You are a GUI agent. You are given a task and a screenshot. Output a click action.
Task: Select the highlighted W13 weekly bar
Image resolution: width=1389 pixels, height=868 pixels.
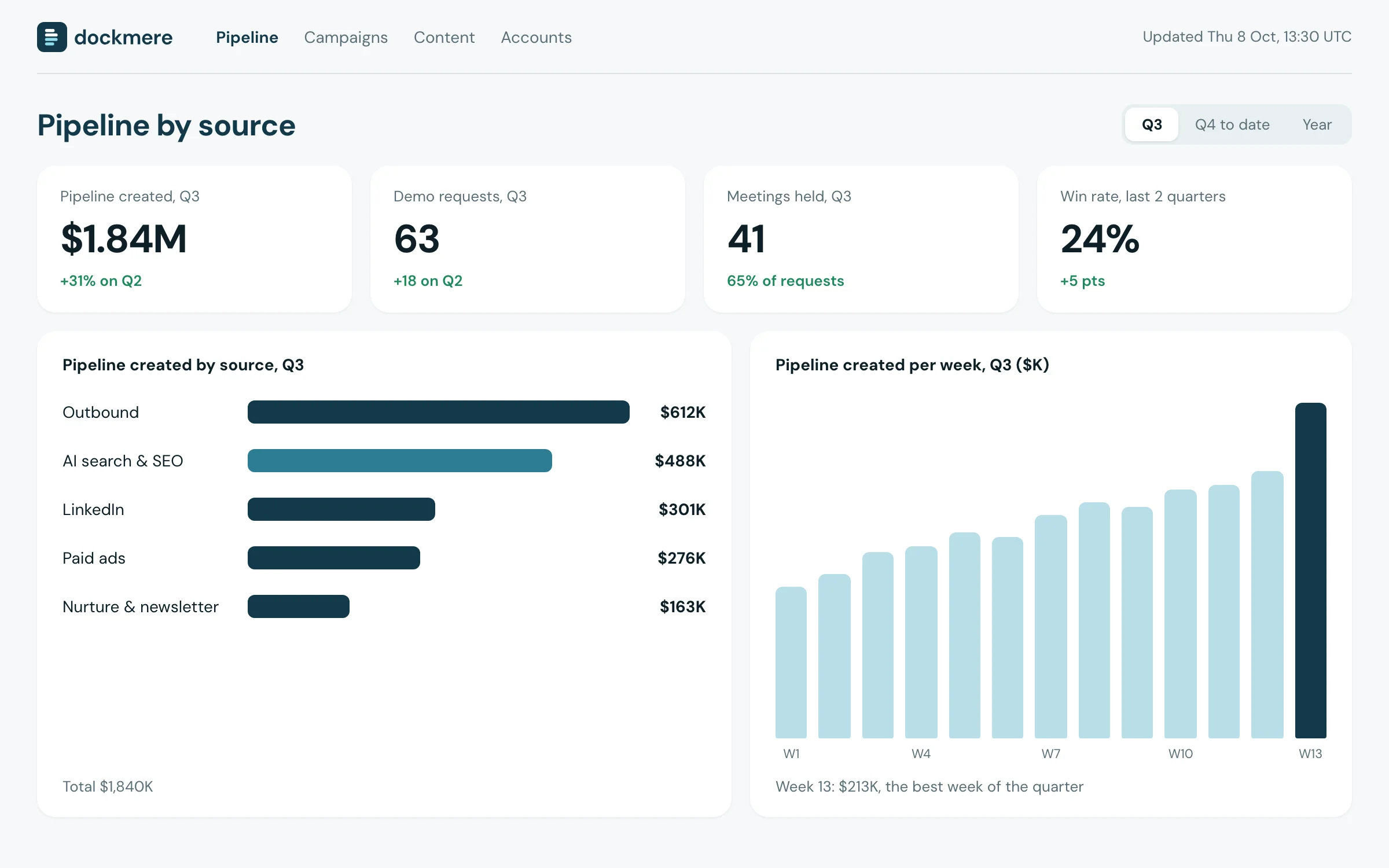[x=1311, y=571]
